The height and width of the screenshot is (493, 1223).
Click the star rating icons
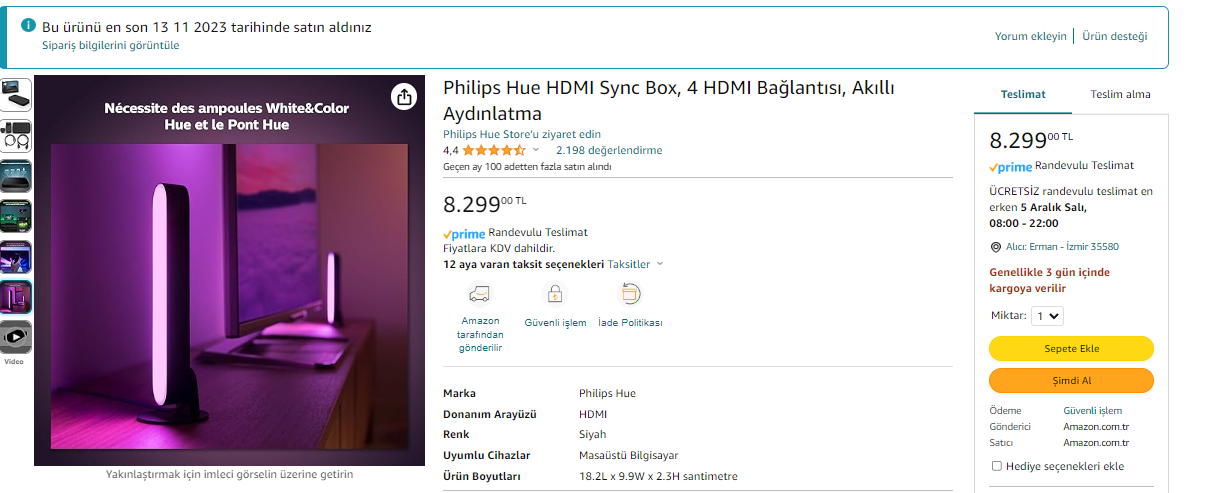pyautogui.click(x=494, y=150)
